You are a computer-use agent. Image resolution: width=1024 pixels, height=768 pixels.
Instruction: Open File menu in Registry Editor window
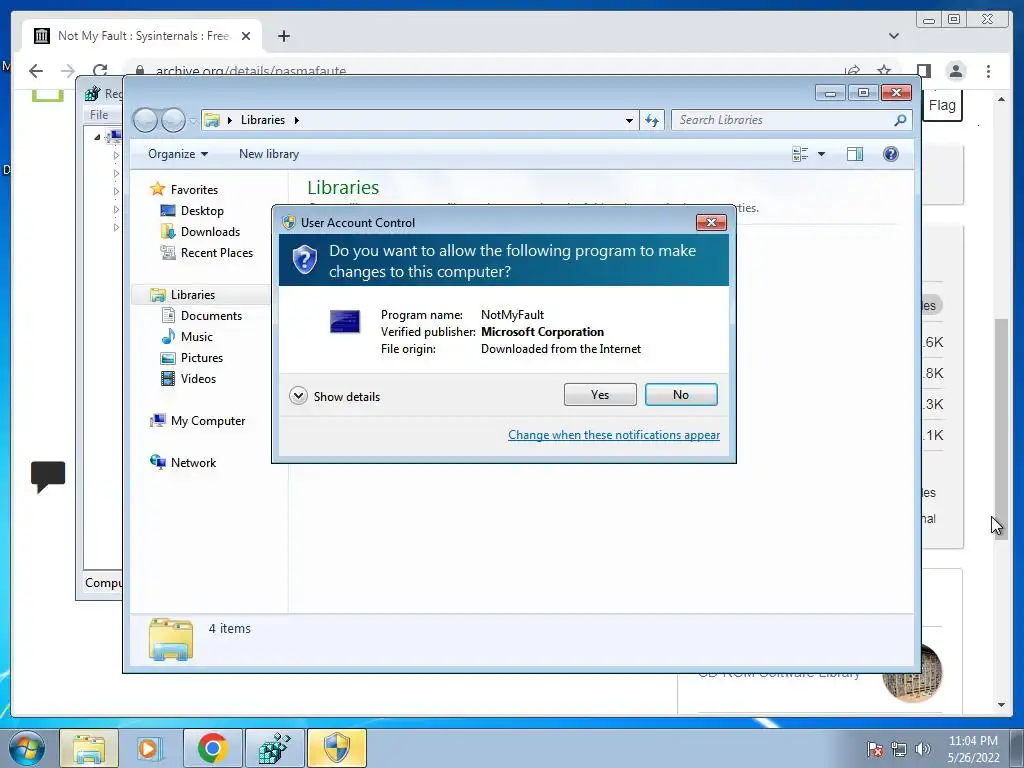click(x=99, y=115)
